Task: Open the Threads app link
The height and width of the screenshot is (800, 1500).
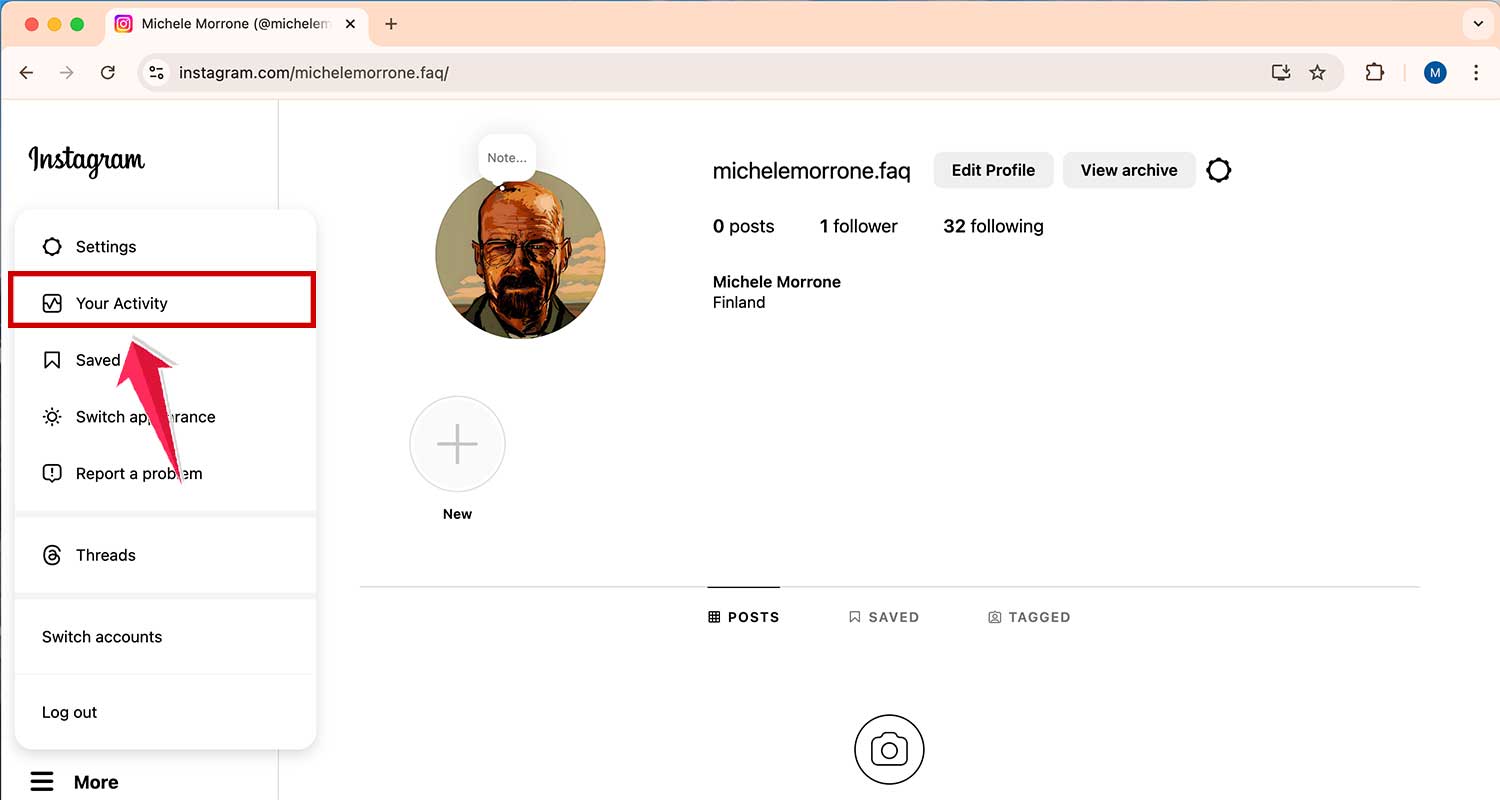Action: [x=105, y=555]
